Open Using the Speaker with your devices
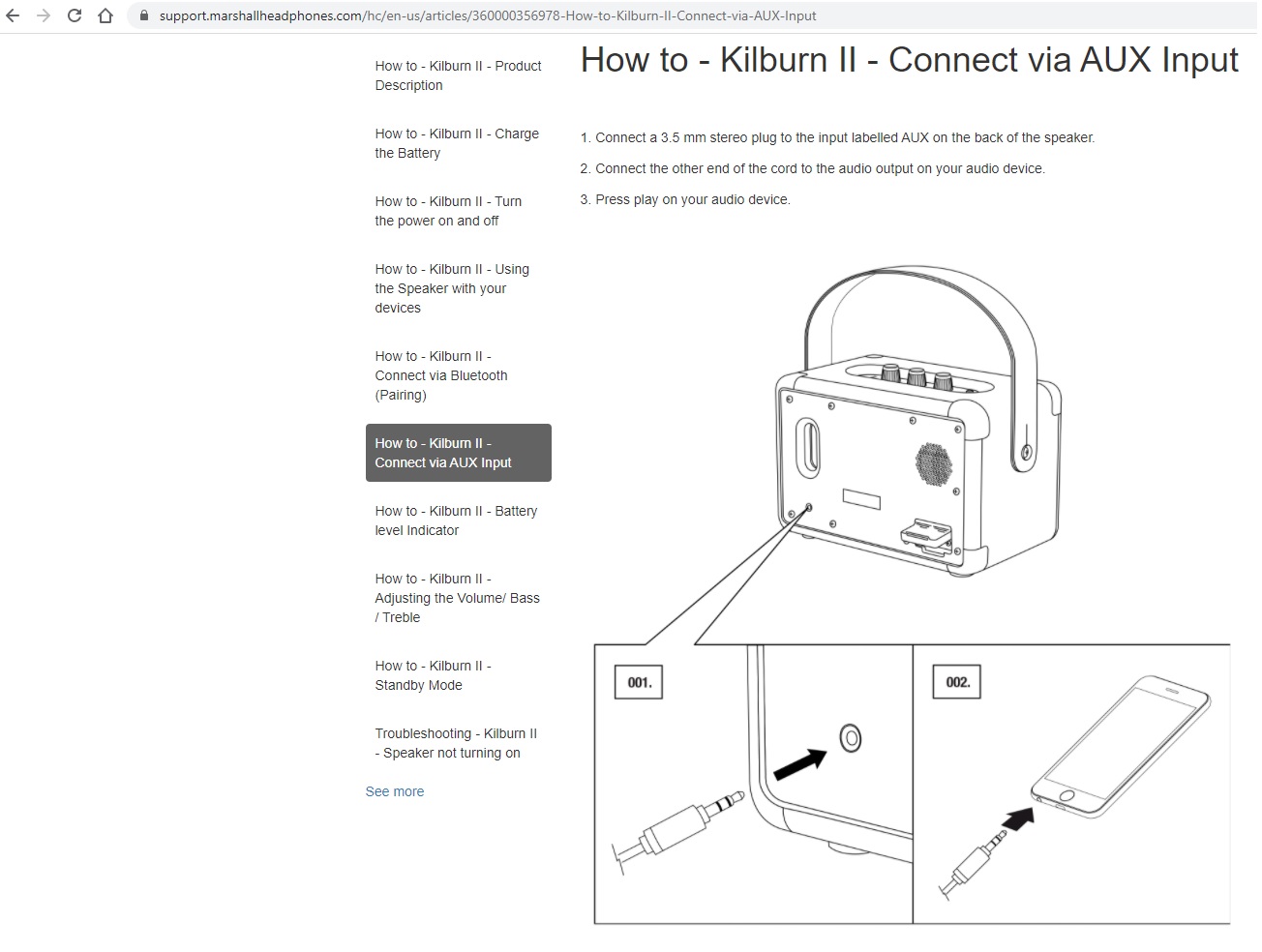Screen dimensions: 1262x952 coord(452,288)
